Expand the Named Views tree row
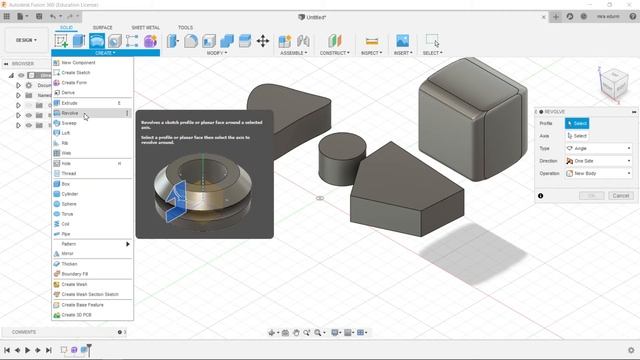The image size is (640, 360). click(18, 96)
